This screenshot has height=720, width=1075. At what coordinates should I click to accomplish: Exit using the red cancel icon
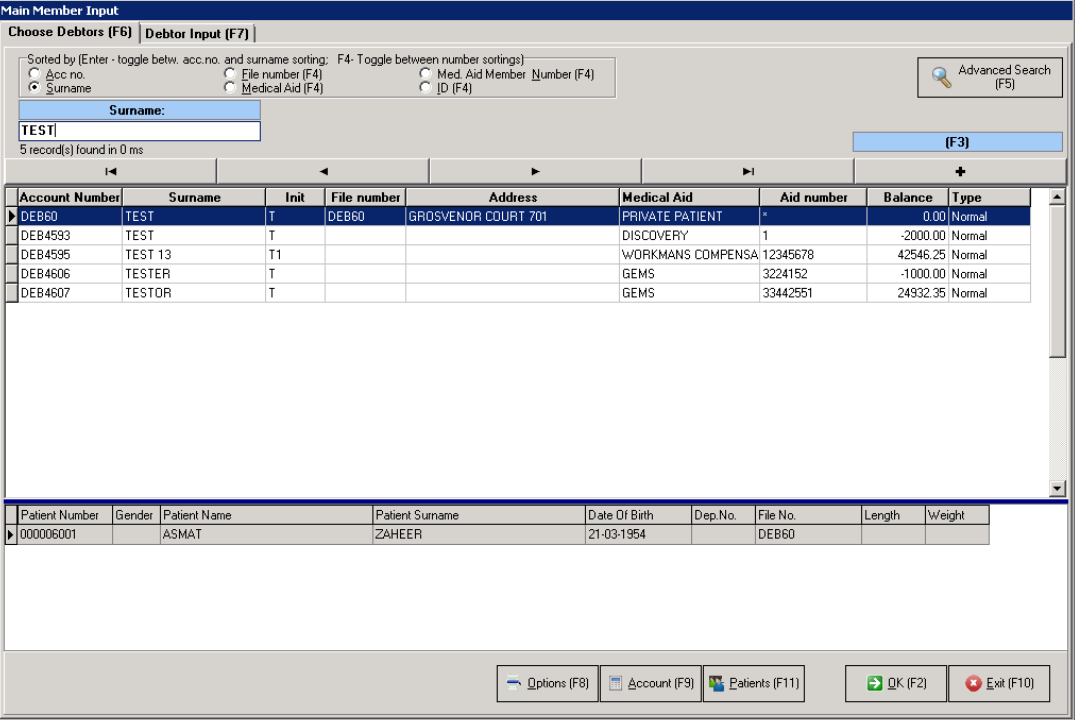point(971,684)
